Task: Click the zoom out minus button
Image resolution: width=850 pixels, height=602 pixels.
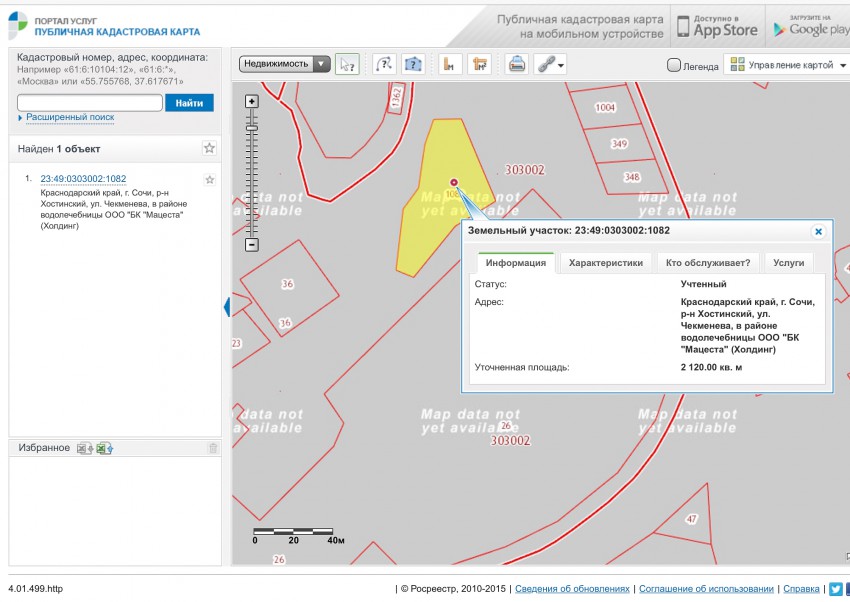Action: pyautogui.click(x=252, y=244)
